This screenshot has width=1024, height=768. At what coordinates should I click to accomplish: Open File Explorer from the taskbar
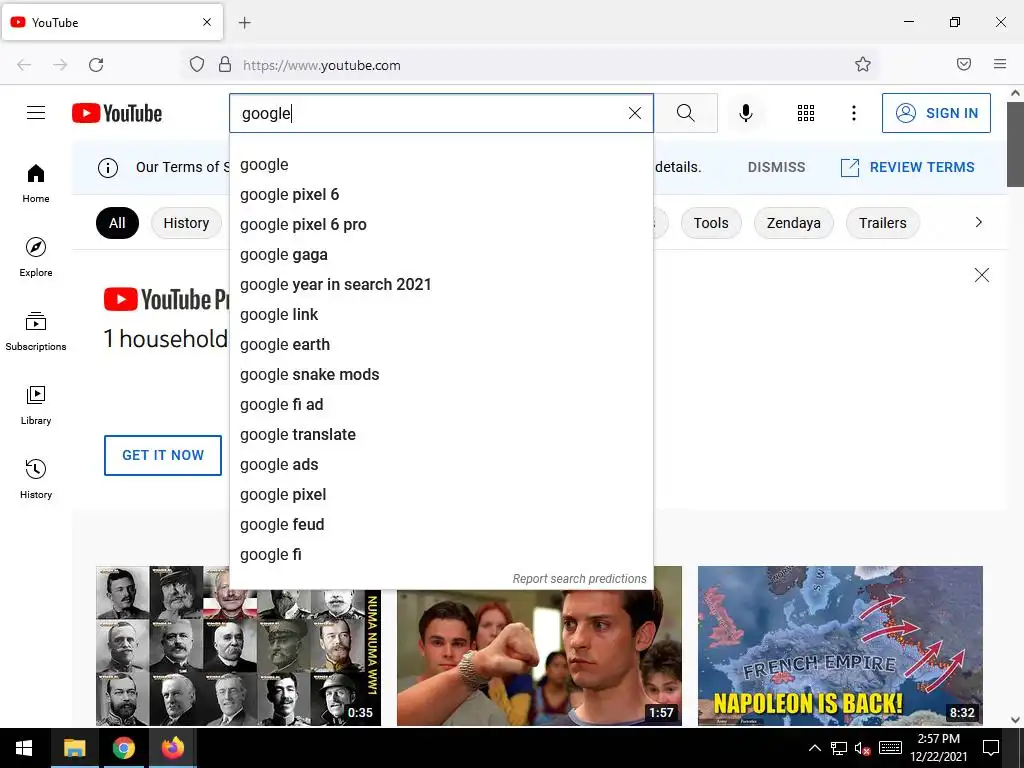74,748
